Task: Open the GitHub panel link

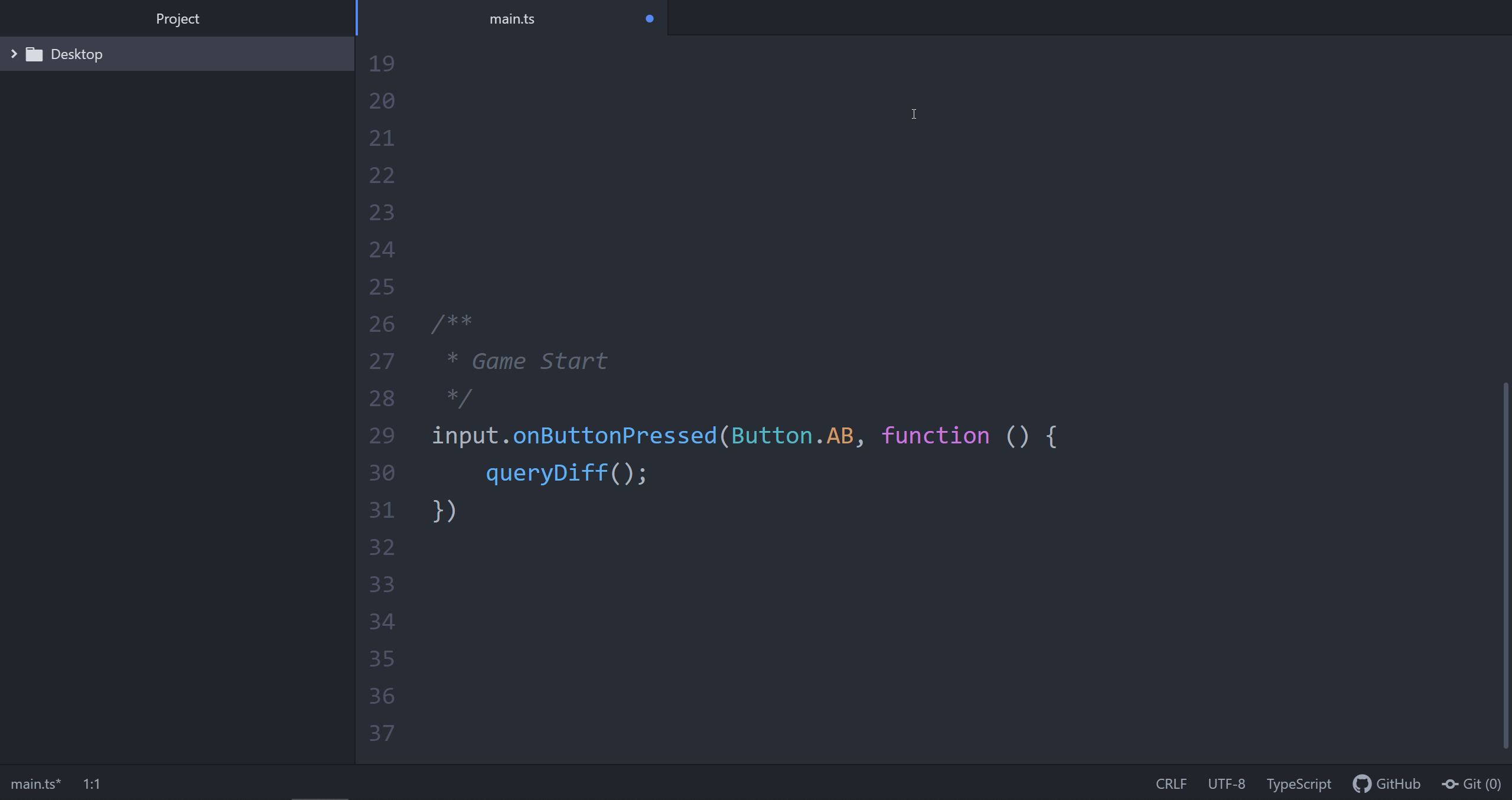Action: (x=1397, y=783)
